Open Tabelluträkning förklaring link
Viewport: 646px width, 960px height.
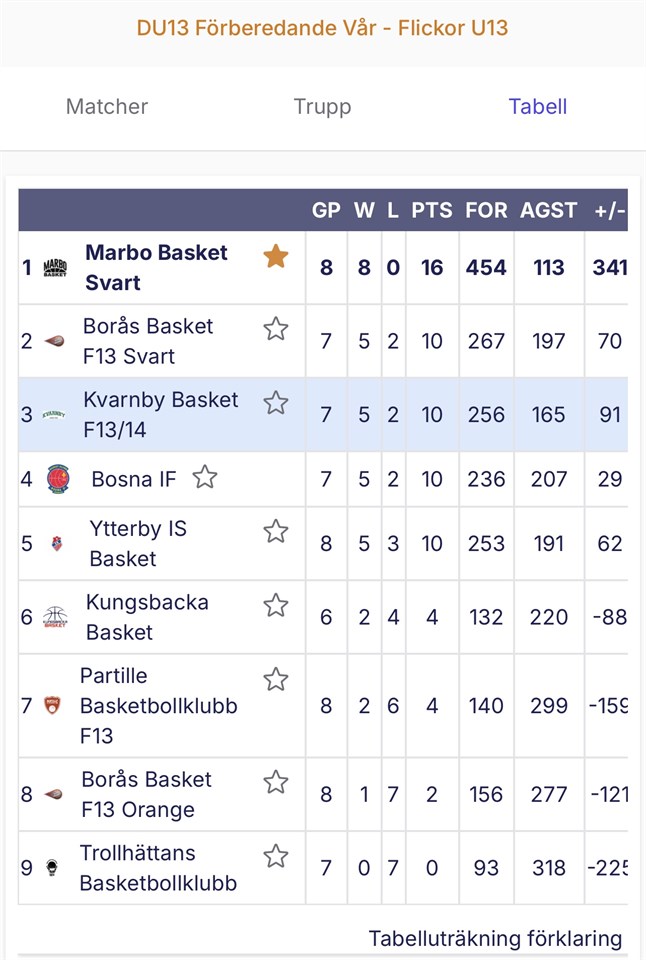click(x=495, y=939)
